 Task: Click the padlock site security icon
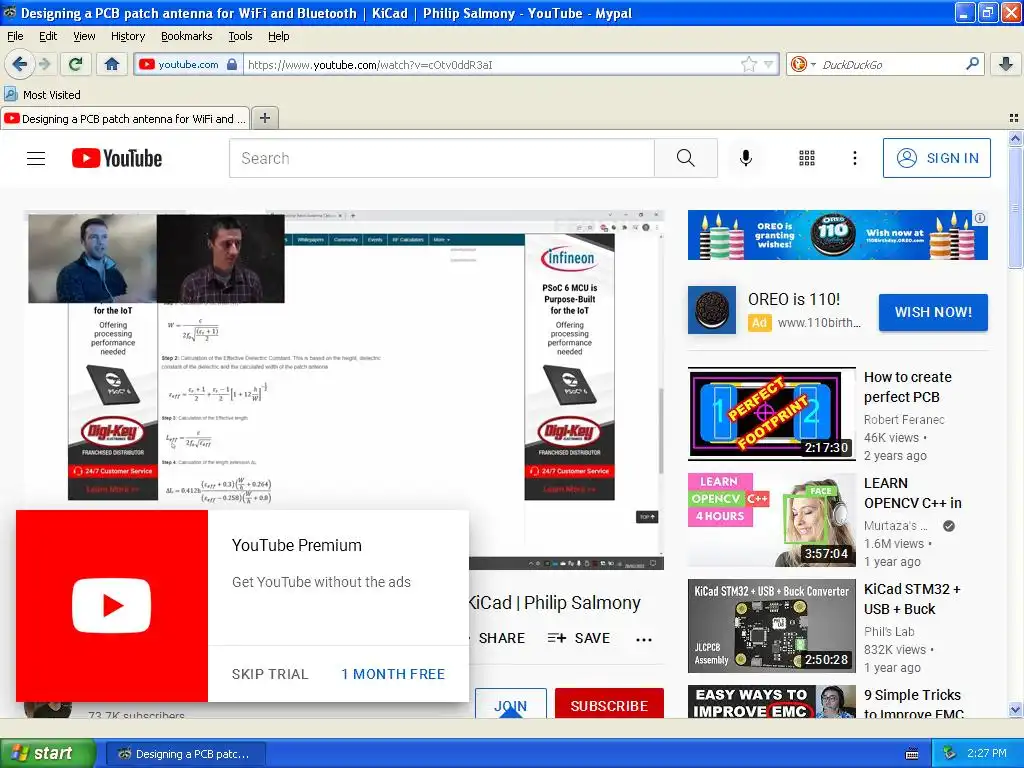click(x=232, y=64)
